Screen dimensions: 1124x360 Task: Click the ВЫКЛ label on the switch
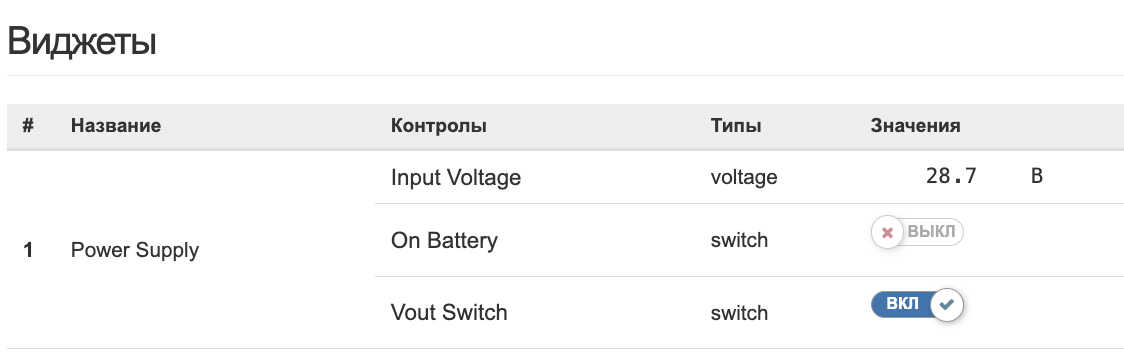click(x=931, y=232)
